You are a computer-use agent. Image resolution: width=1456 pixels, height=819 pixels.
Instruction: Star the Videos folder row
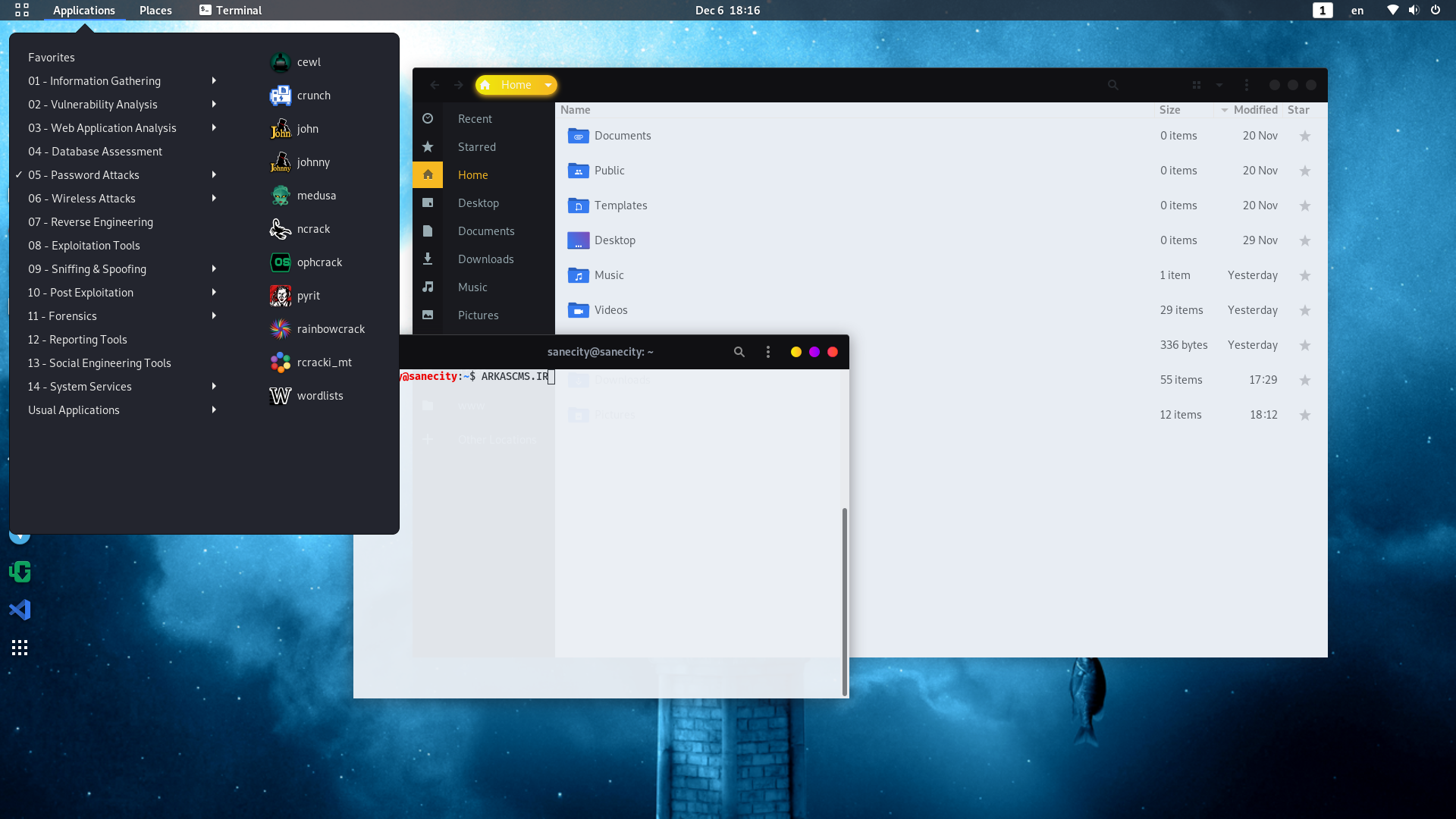pos(1304,310)
